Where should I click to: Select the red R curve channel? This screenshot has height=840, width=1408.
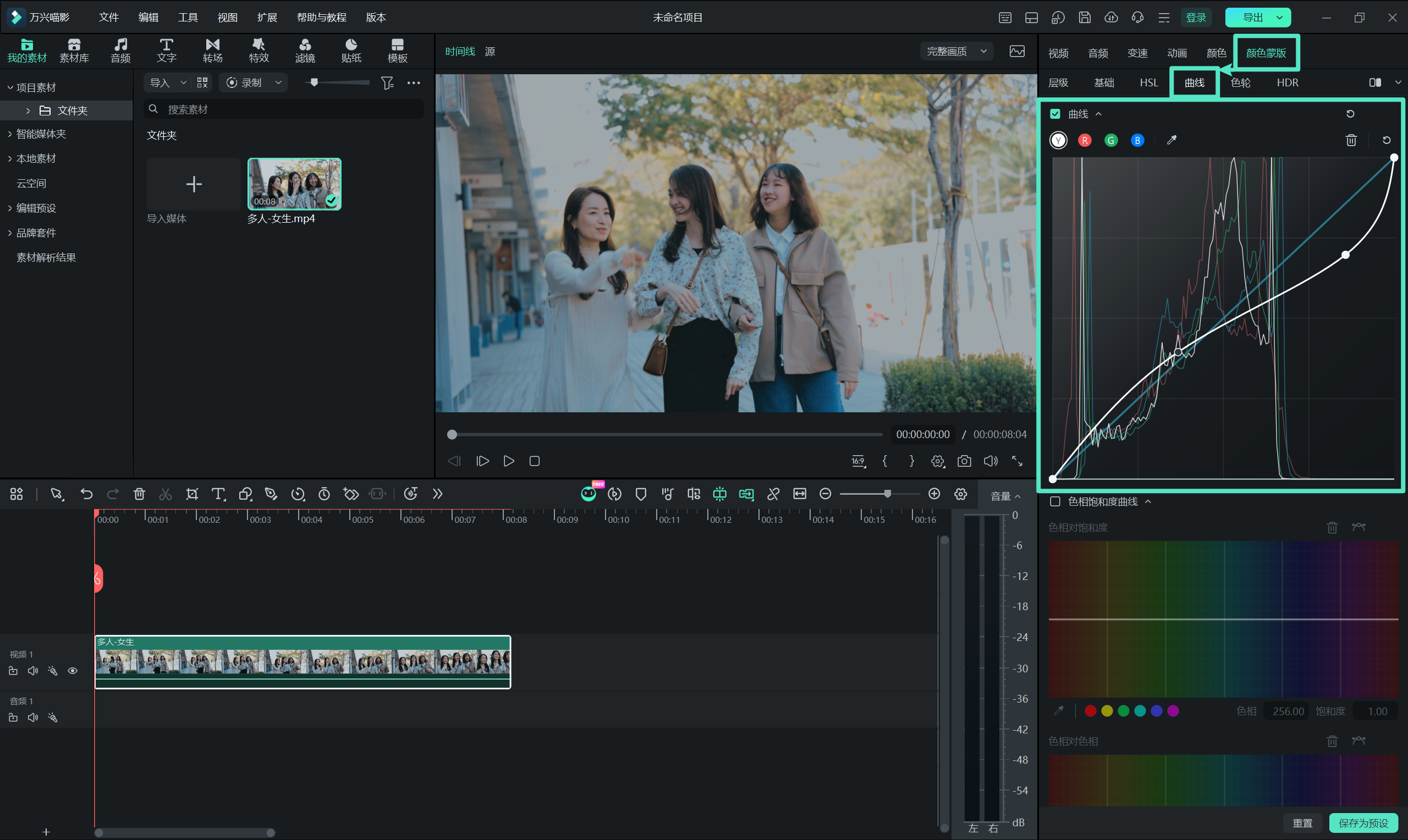pos(1085,140)
